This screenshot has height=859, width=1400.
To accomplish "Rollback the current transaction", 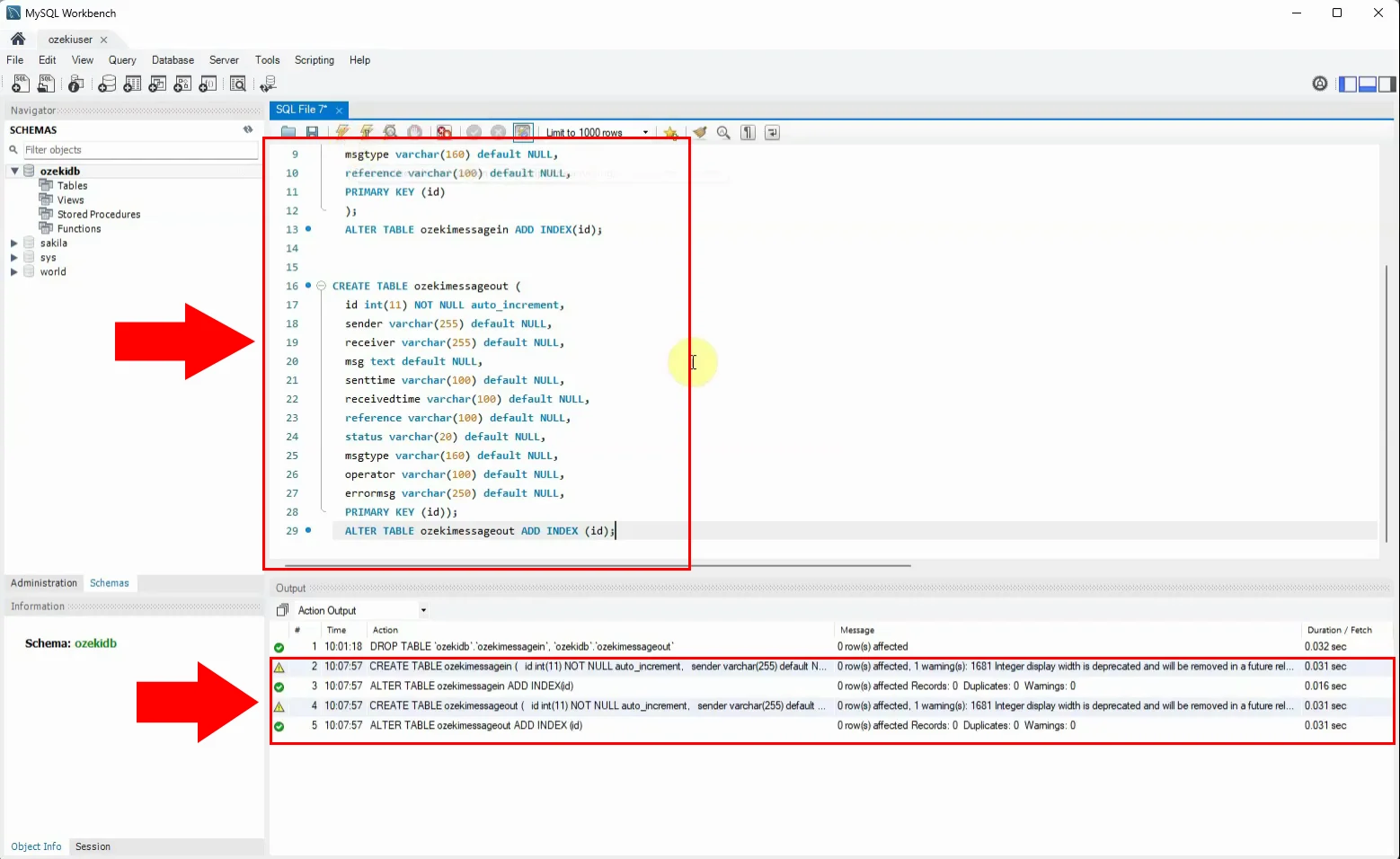I will [498, 132].
